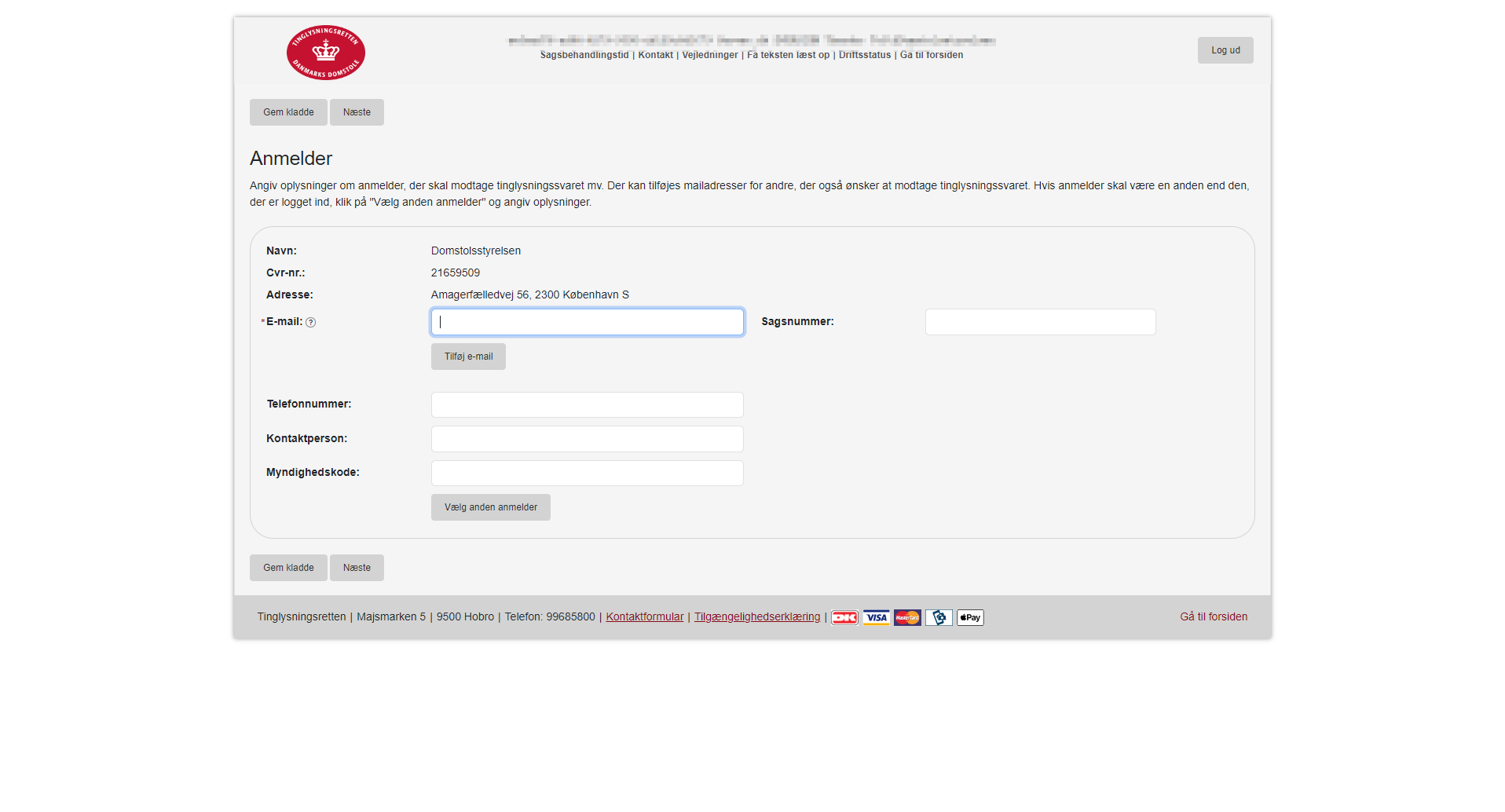The width and height of the screenshot is (1505, 812).
Task: Select 'Få teksten læst op' header link
Action: pos(788,55)
